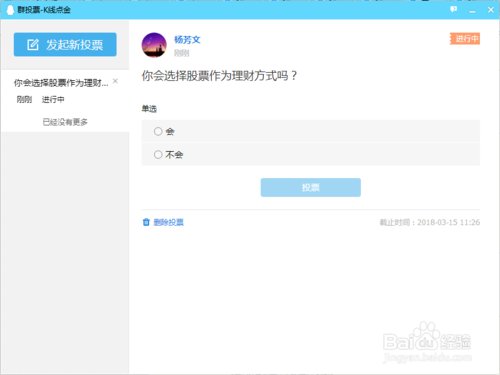Click the vote question title text

point(219,76)
